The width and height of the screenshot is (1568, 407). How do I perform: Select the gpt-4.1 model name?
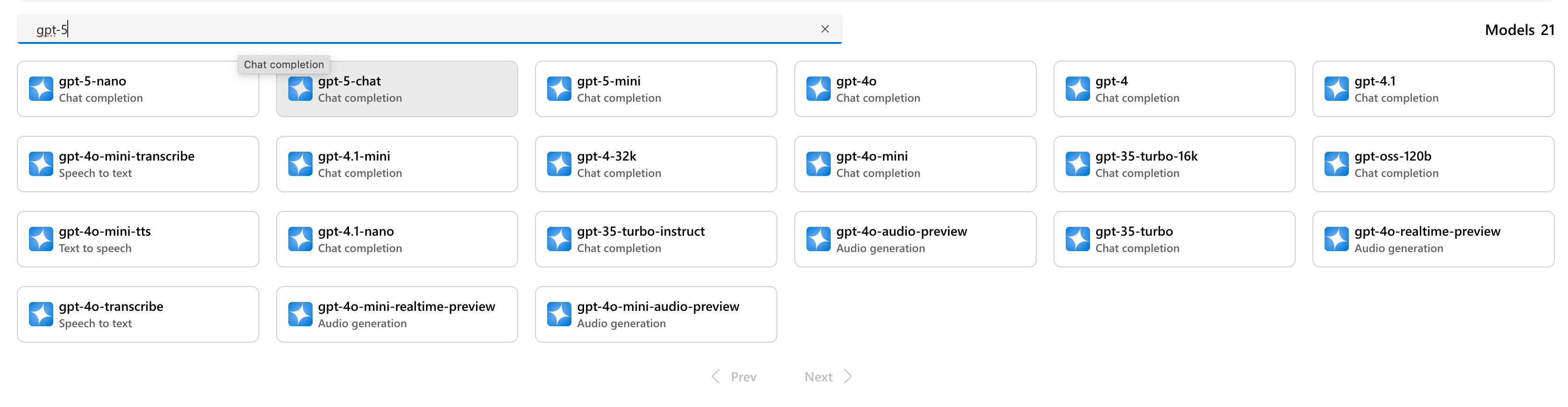1375,82
